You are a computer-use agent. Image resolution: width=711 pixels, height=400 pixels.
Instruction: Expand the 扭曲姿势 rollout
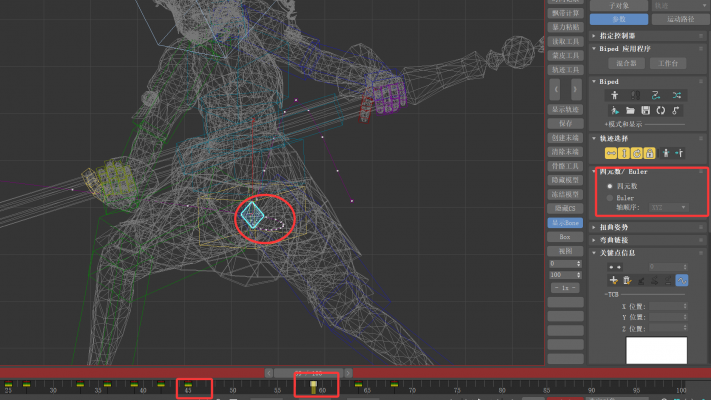click(x=618, y=227)
